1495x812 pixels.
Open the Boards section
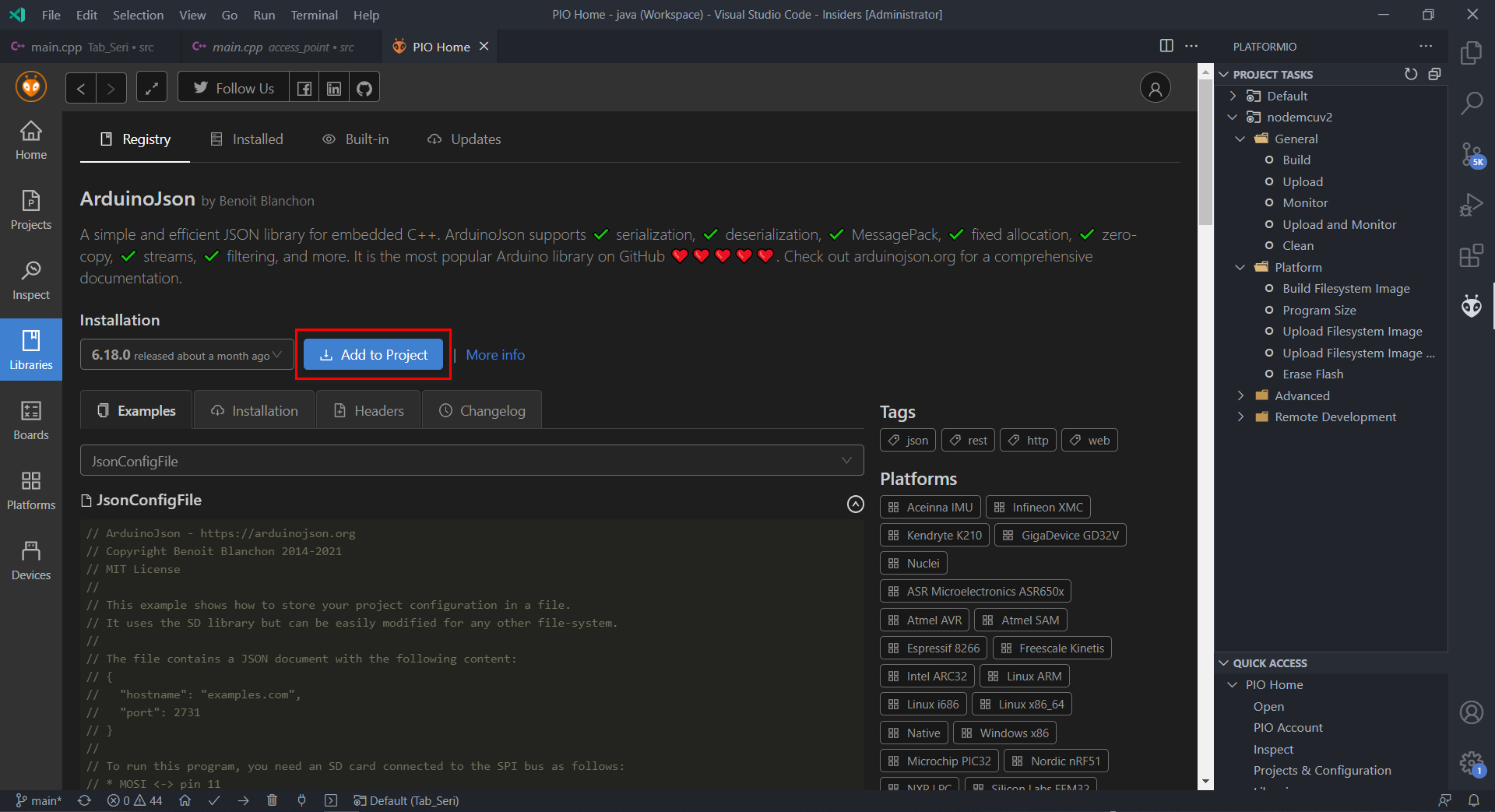[x=31, y=420]
